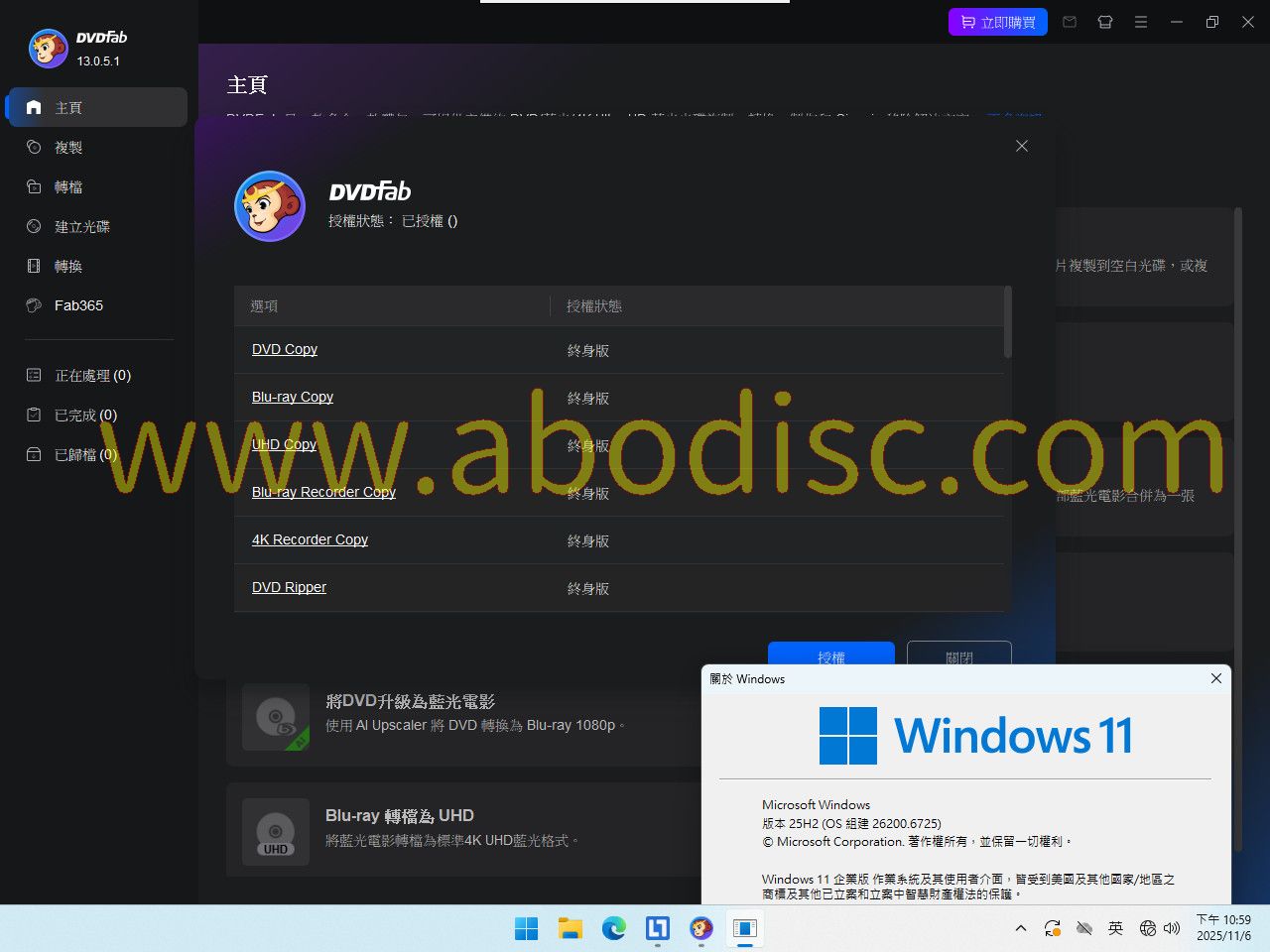Click the DVD Copy link
The height and width of the screenshot is (952, 1270).
[285, 349]
